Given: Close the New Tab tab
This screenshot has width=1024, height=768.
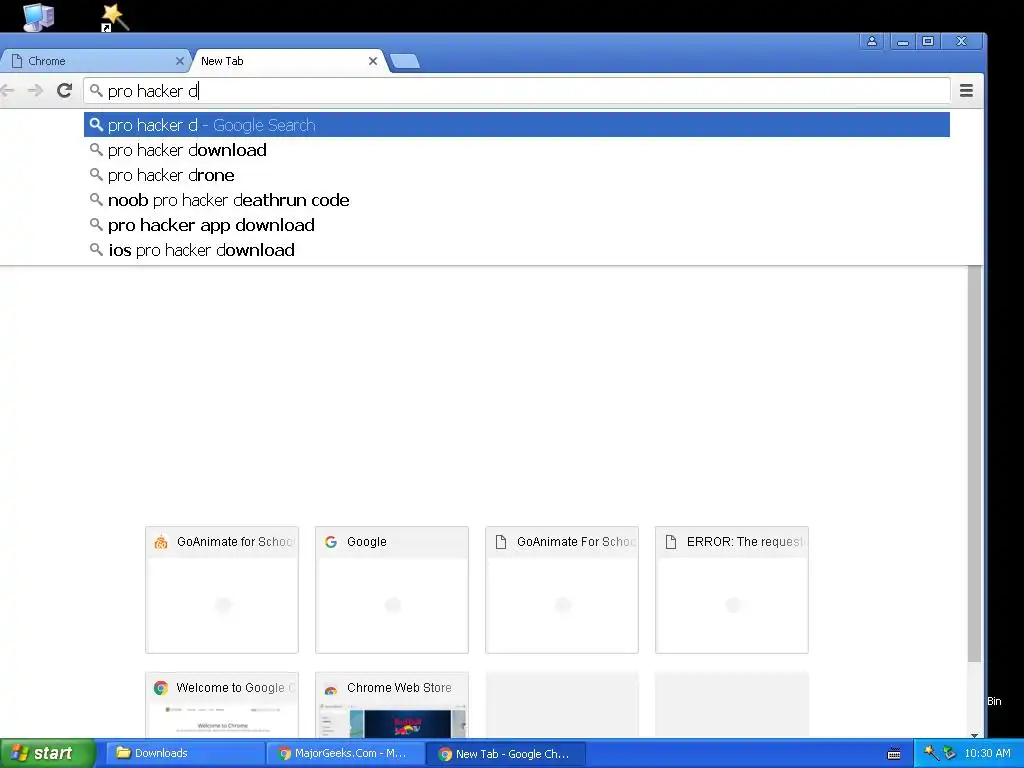Looking at the screenshot, I should (x=373, y=61).
